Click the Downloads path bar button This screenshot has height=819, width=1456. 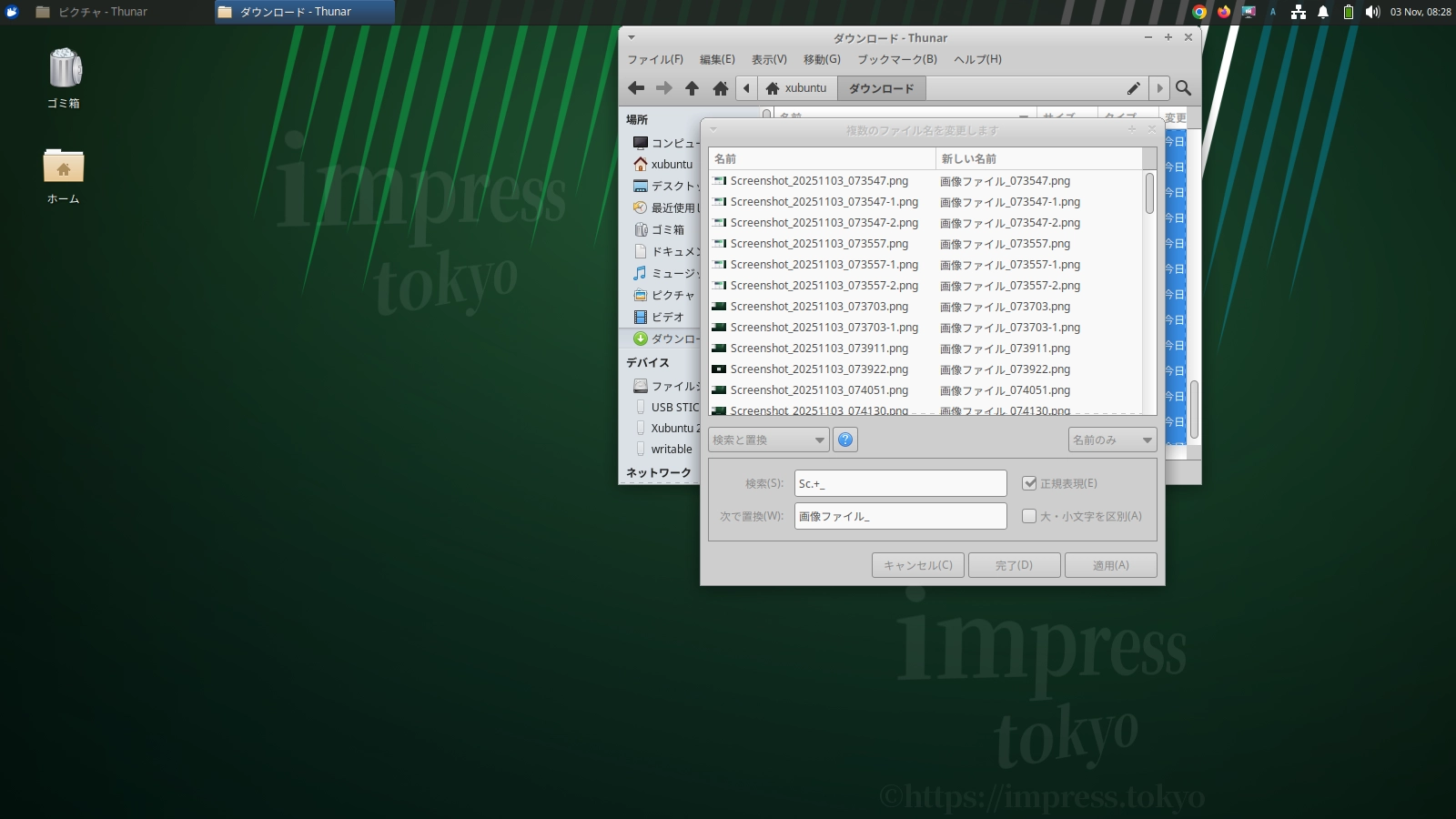click(x=882, y=88)
